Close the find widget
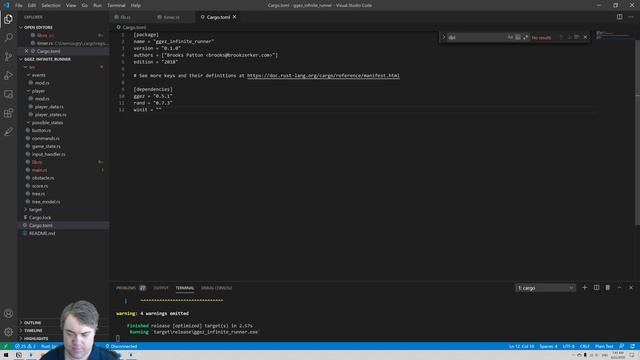640x360 pixels. coord(585,37)
